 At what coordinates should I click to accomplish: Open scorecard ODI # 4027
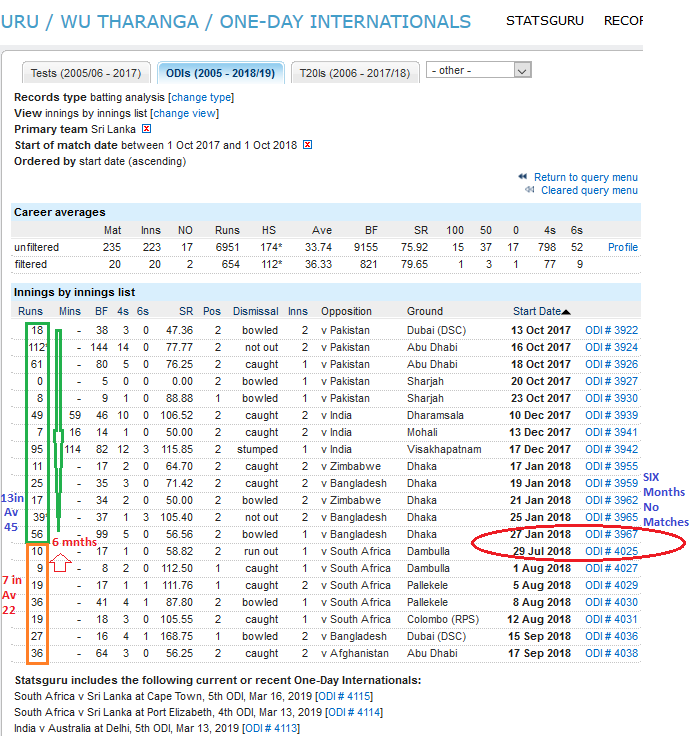coord(611,568)
